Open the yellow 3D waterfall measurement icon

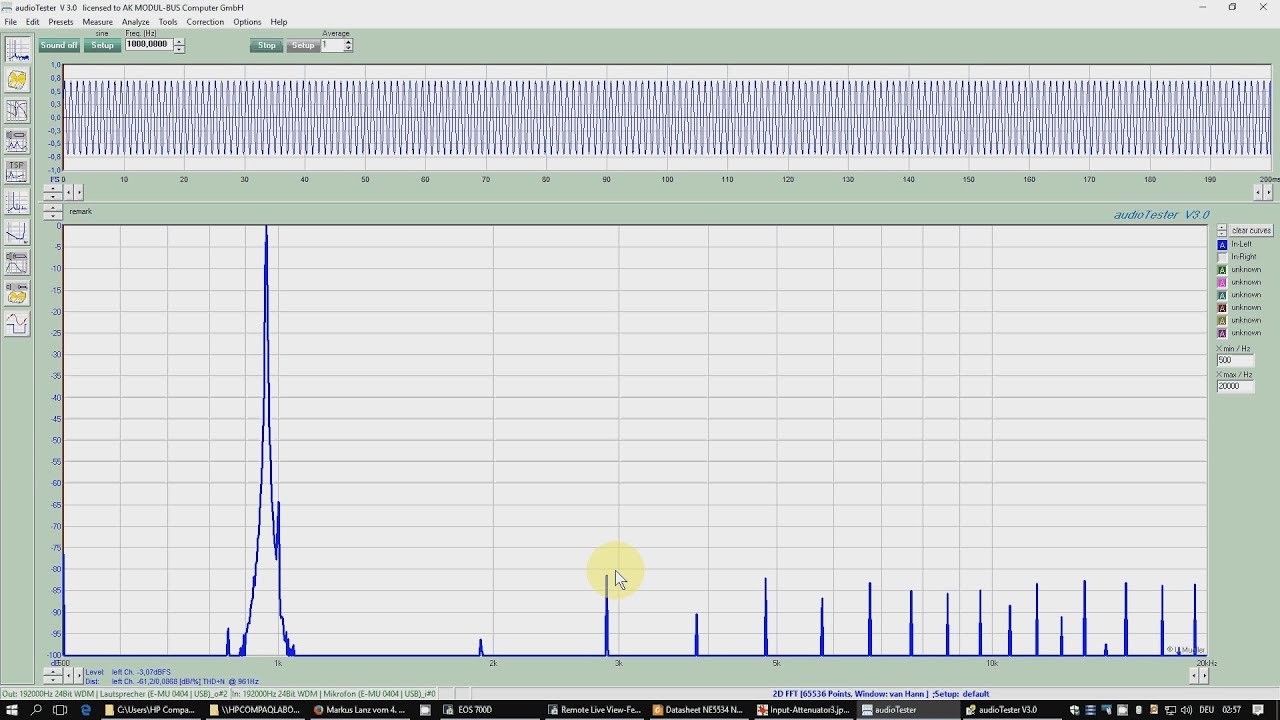pos(17,79)
